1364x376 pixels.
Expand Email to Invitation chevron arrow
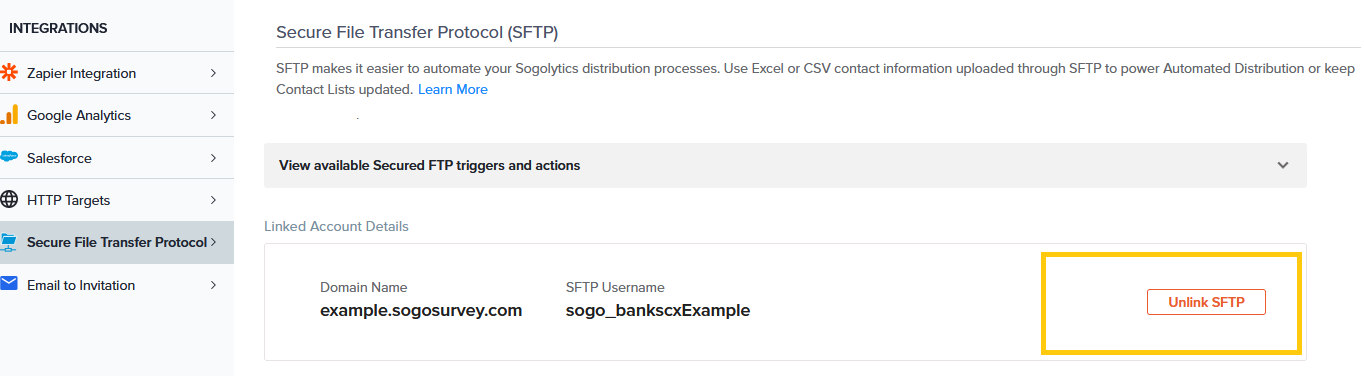pyautogui.click(x=213, y=285)
